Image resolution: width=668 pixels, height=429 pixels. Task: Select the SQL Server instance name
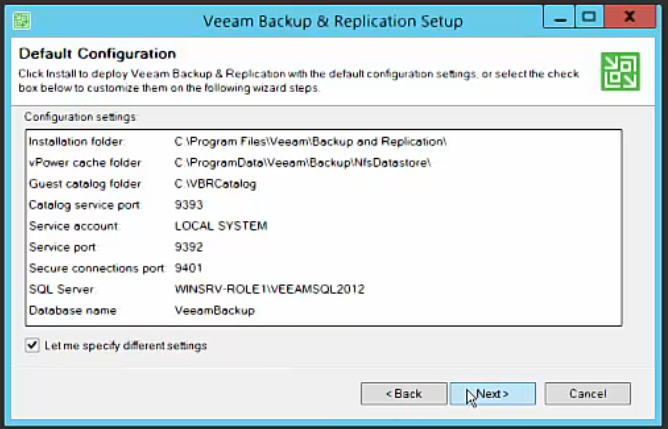pos(270,289)
